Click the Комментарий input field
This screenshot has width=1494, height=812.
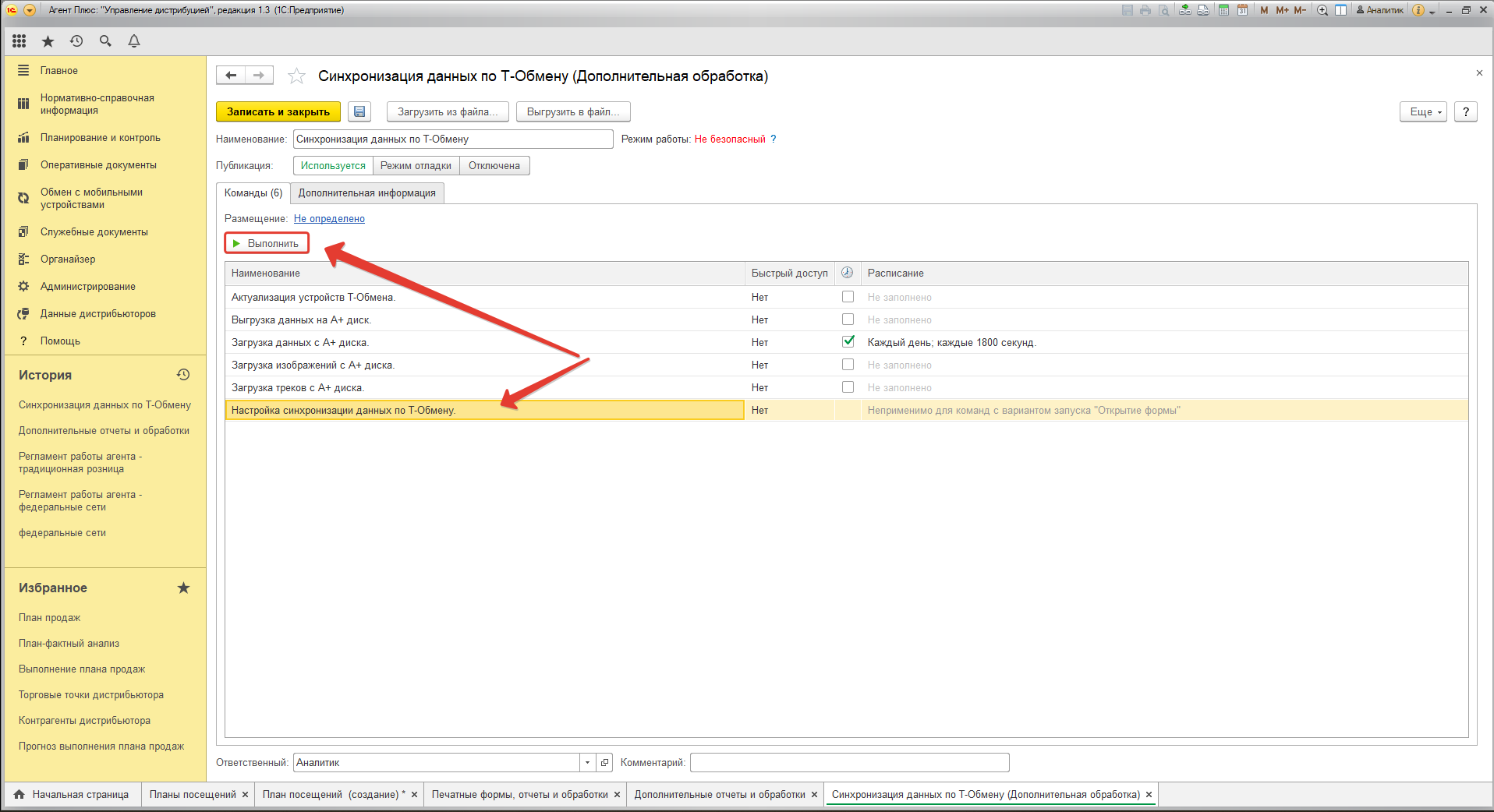[849, 762]
